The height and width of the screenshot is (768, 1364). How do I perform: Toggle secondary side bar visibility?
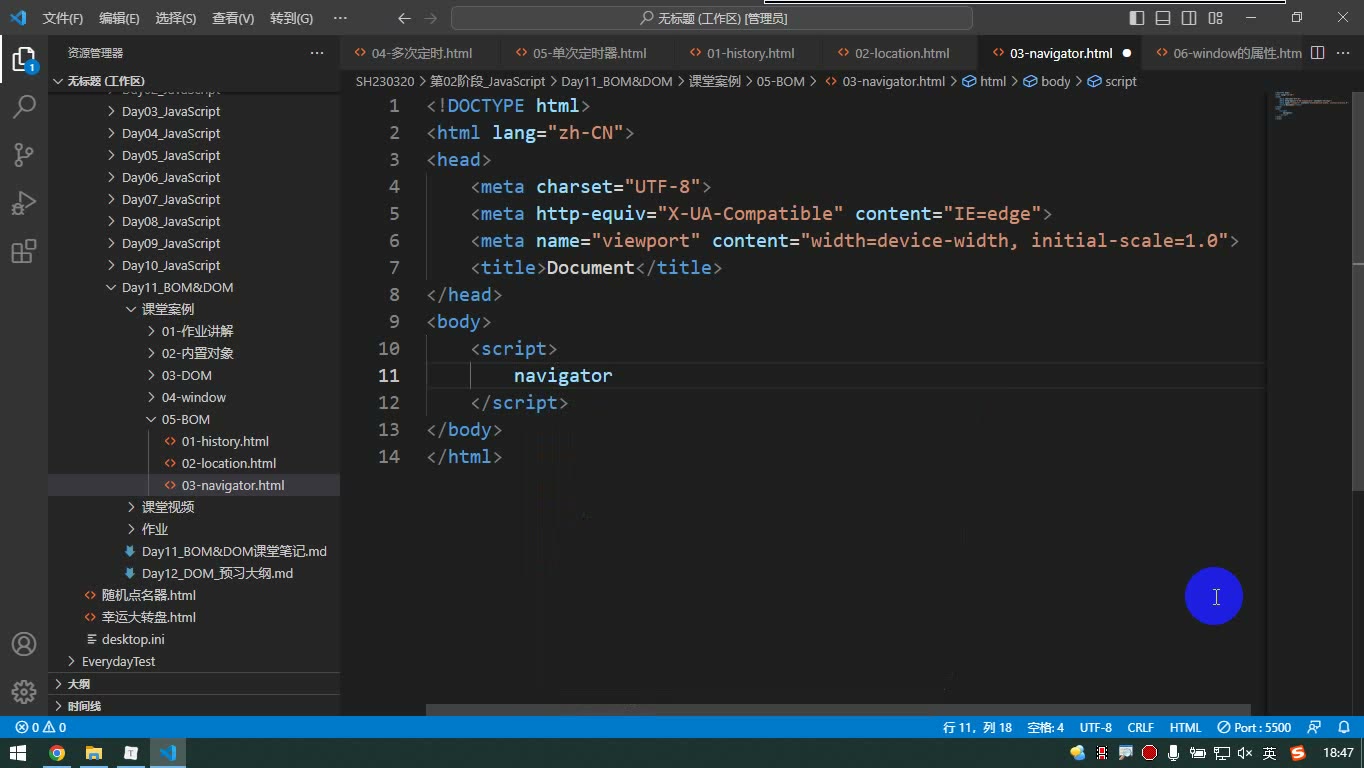1189,18
